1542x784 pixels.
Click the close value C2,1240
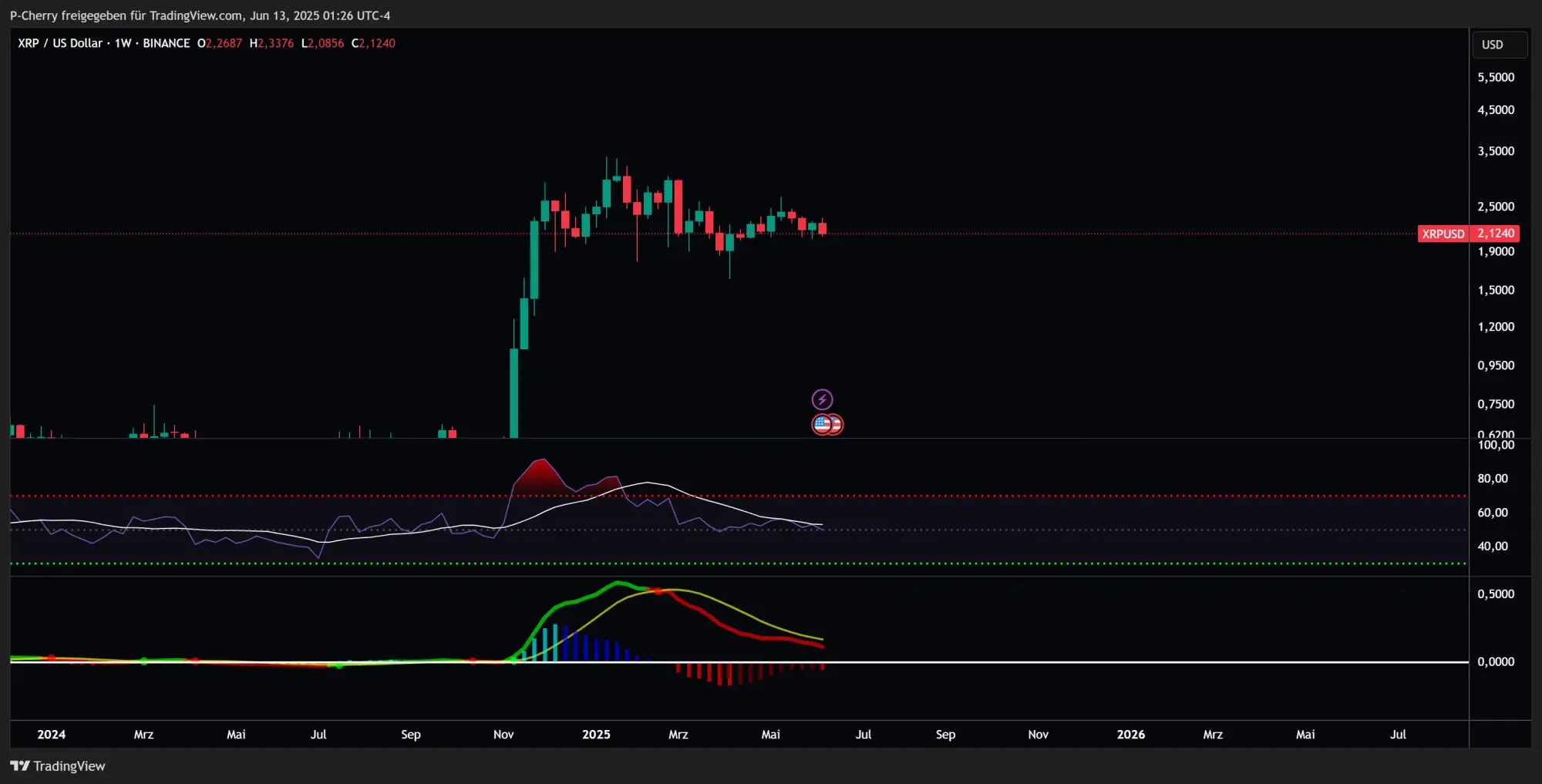click(x=373, y=43)
